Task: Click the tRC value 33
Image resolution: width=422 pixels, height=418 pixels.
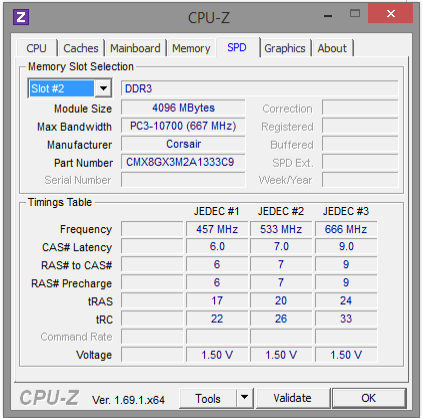Action: point(346,319)
